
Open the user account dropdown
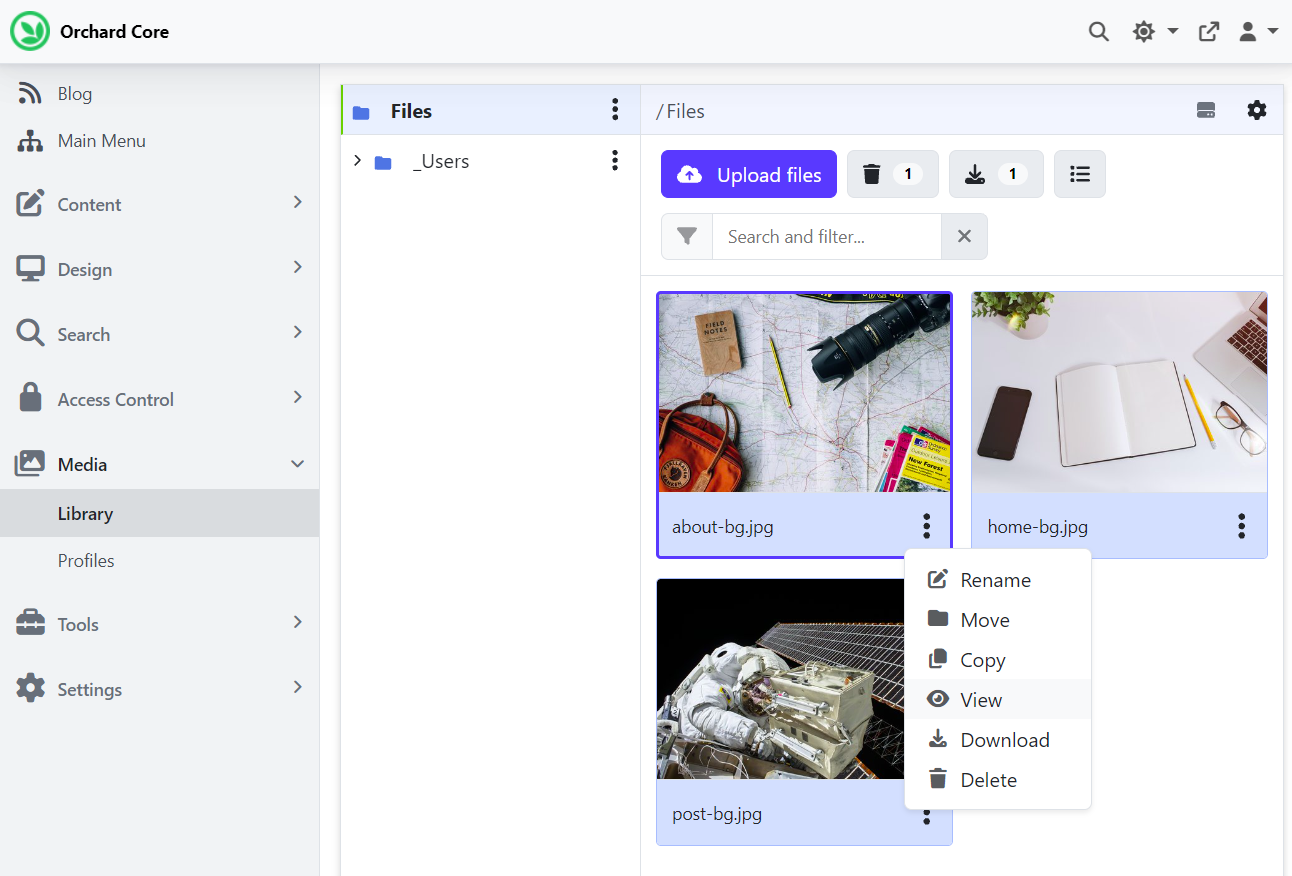(1258, 32)
